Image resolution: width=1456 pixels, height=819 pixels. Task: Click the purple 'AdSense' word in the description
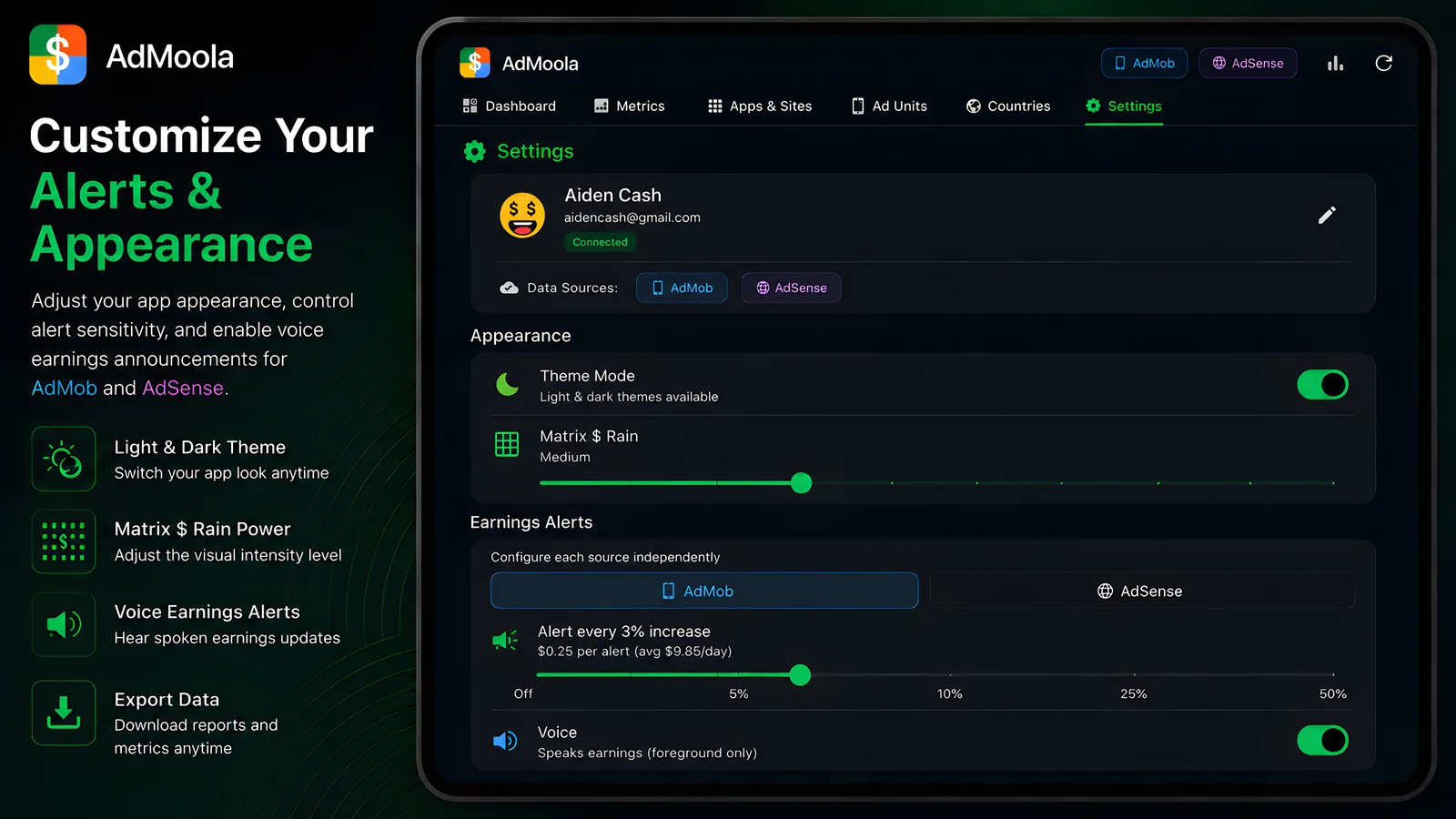tap(183, 388)
